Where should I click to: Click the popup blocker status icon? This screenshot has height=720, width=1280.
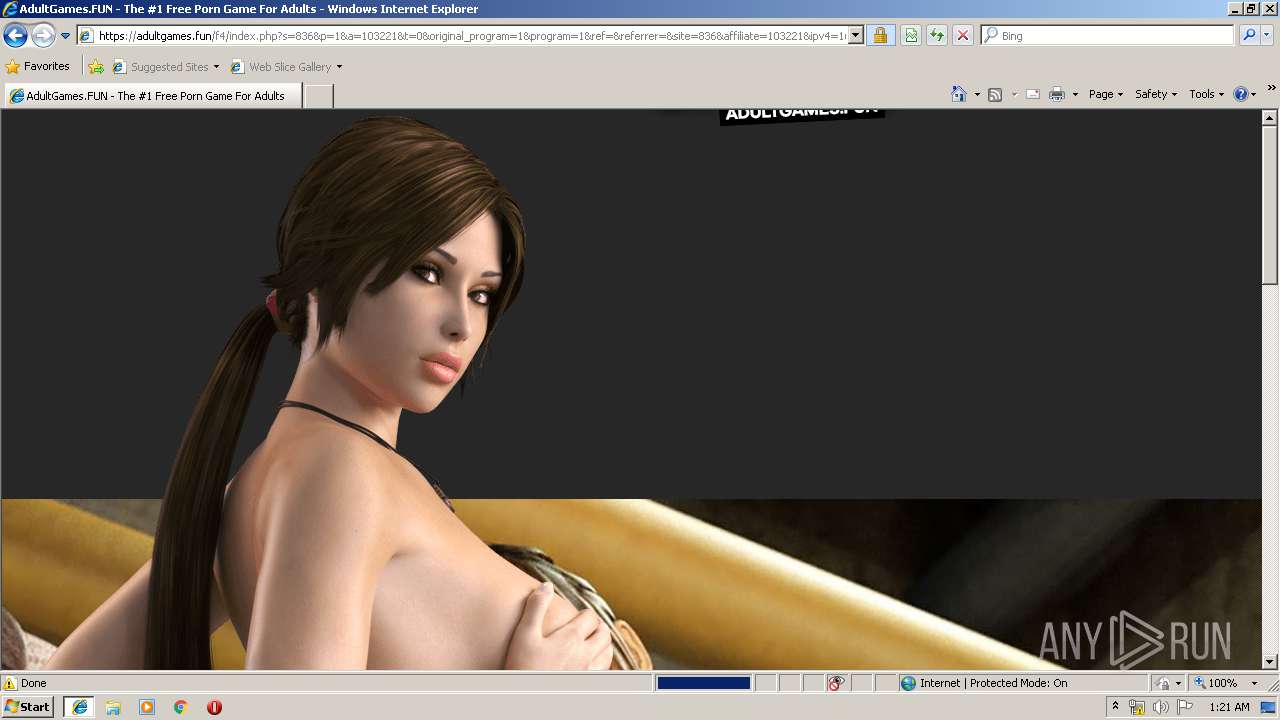[836, 683]
